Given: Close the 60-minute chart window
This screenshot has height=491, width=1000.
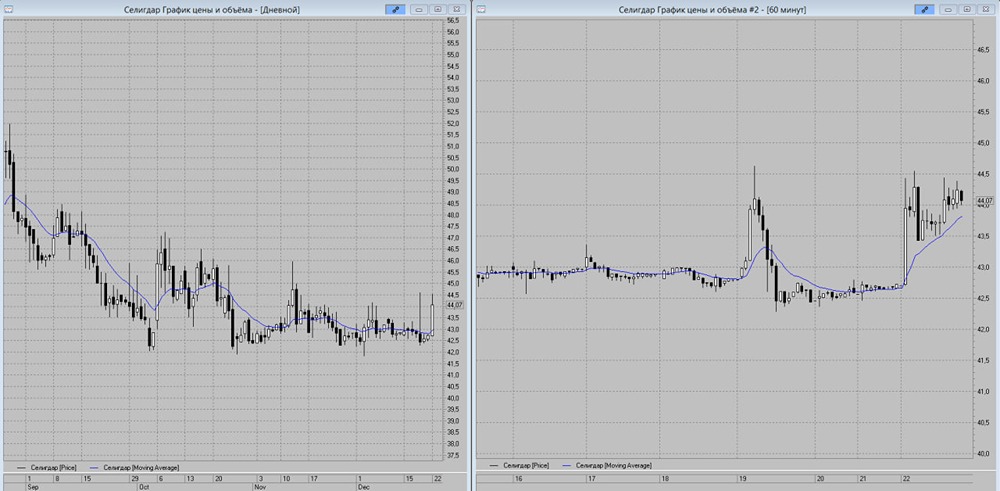Looking at the screenshot, I should pos(985,9).
